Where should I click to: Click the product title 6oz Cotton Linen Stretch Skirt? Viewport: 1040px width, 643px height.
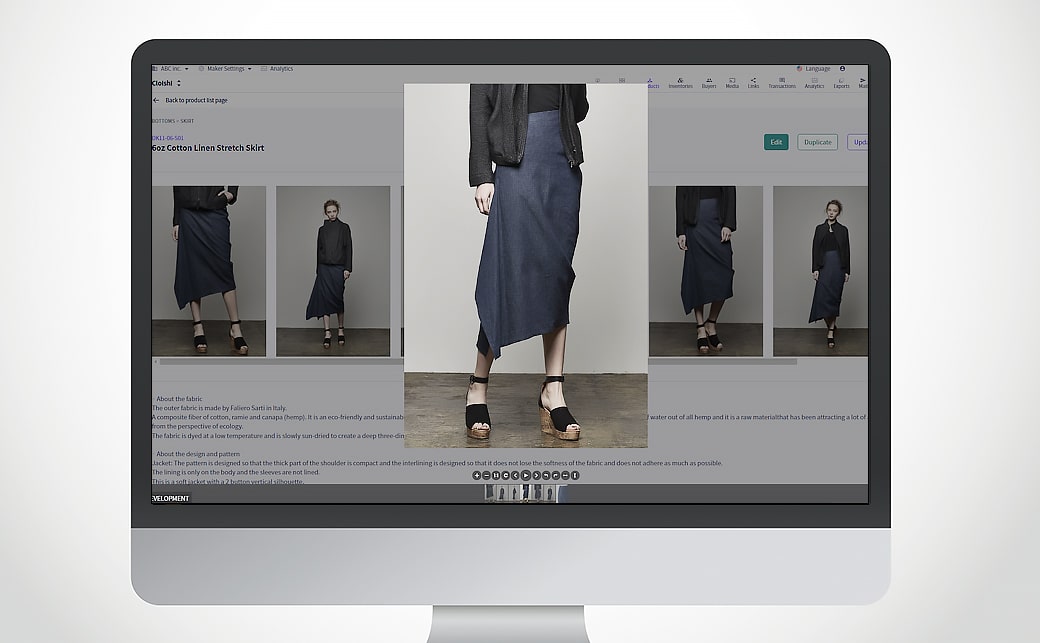tap(208, 148)
